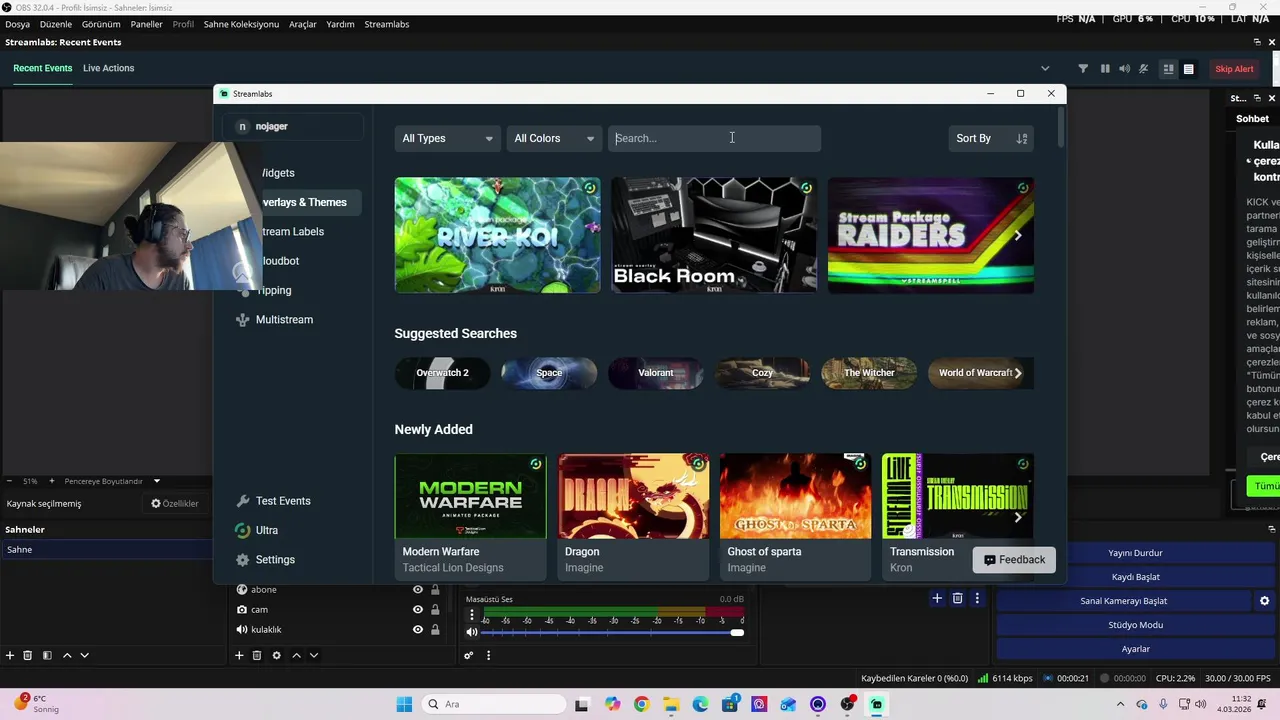1280x720 pixels.
Task: Open the All Types dropdown
Action: coord(447,139)
